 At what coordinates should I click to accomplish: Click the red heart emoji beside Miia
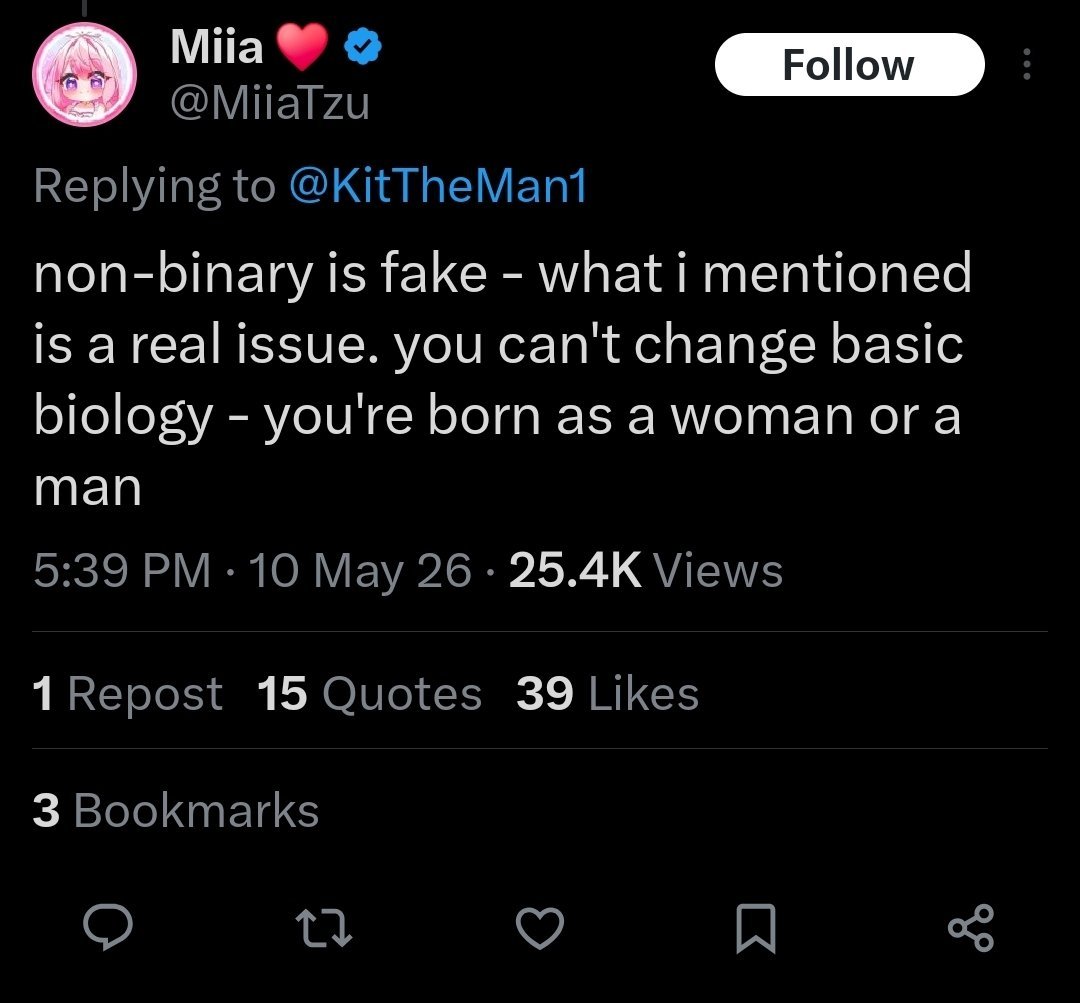tap(302, 46)
